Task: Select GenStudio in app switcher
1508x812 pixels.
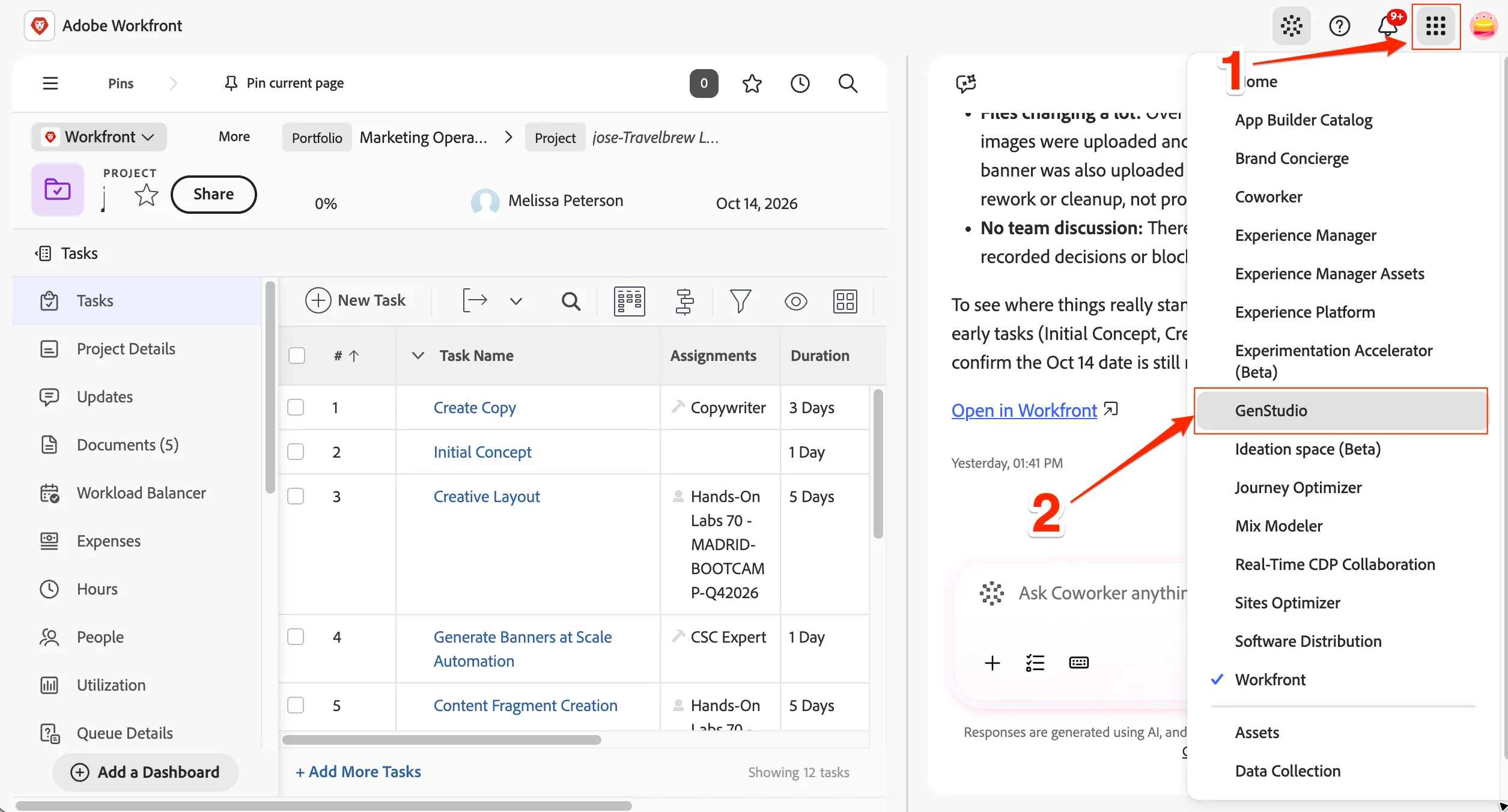Action: pyautogui.click(x=1341, y=411)
